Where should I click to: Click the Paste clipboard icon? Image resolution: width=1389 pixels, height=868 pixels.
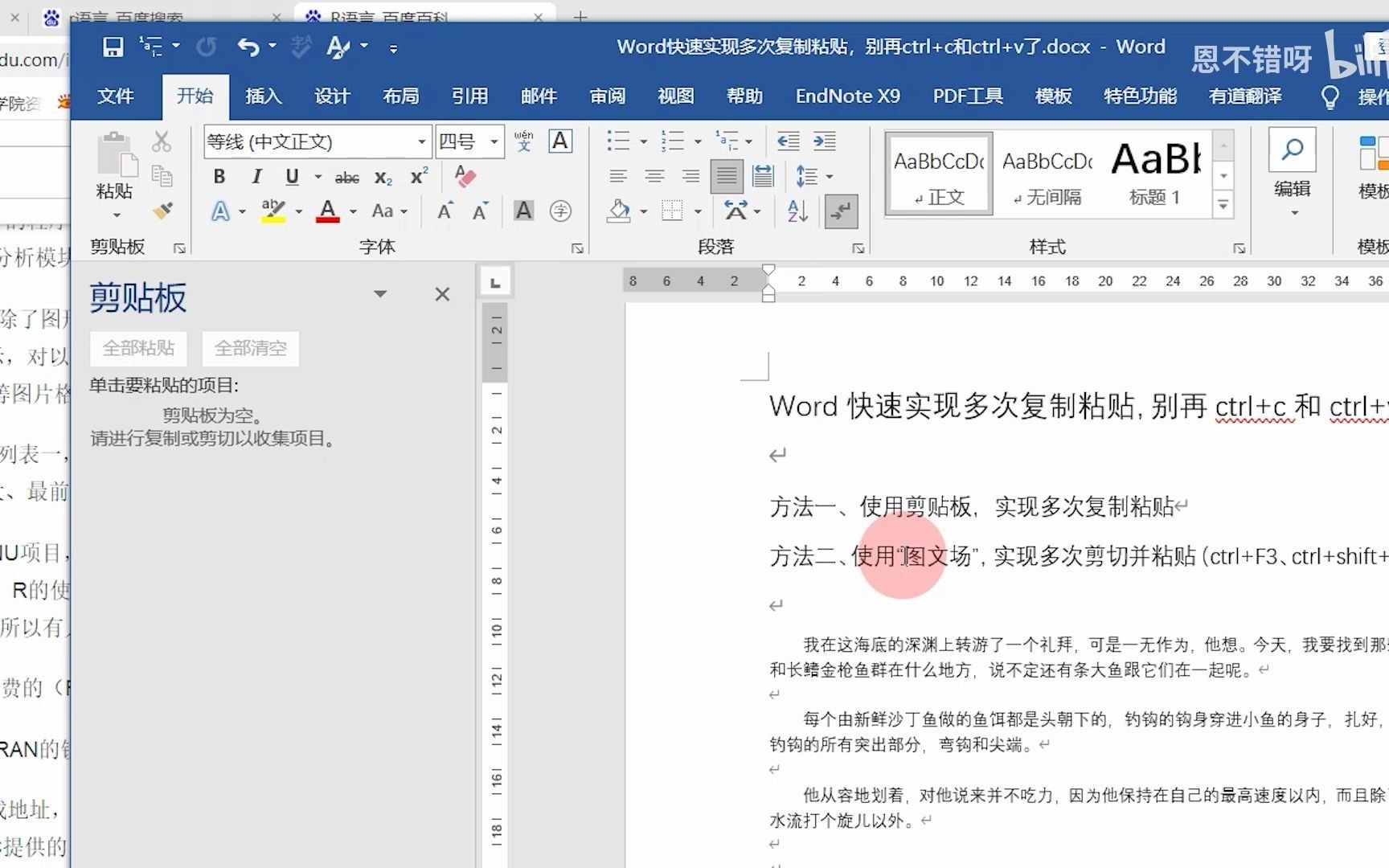[x=117, y=154]
